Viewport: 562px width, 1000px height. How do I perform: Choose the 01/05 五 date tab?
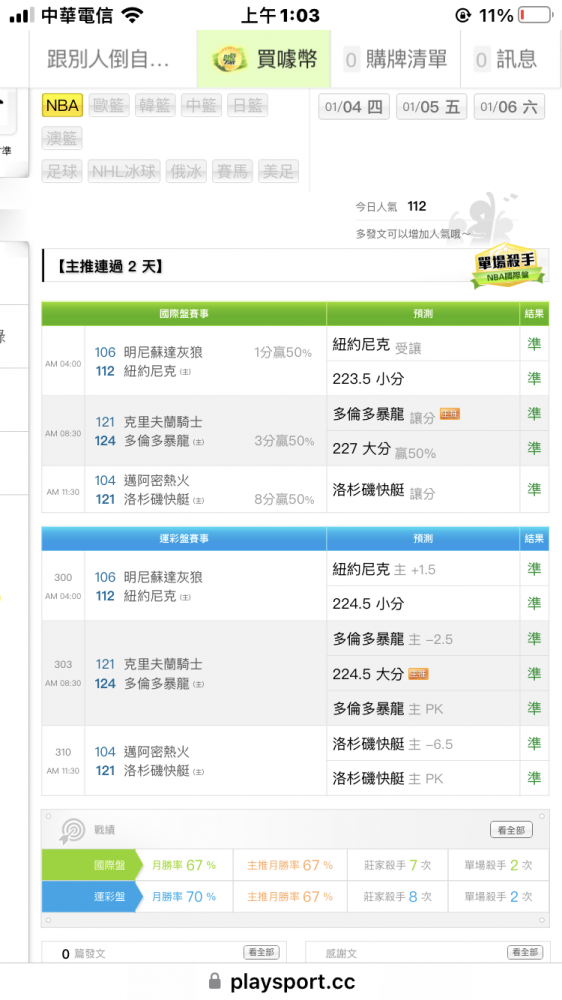coord(432,107)
